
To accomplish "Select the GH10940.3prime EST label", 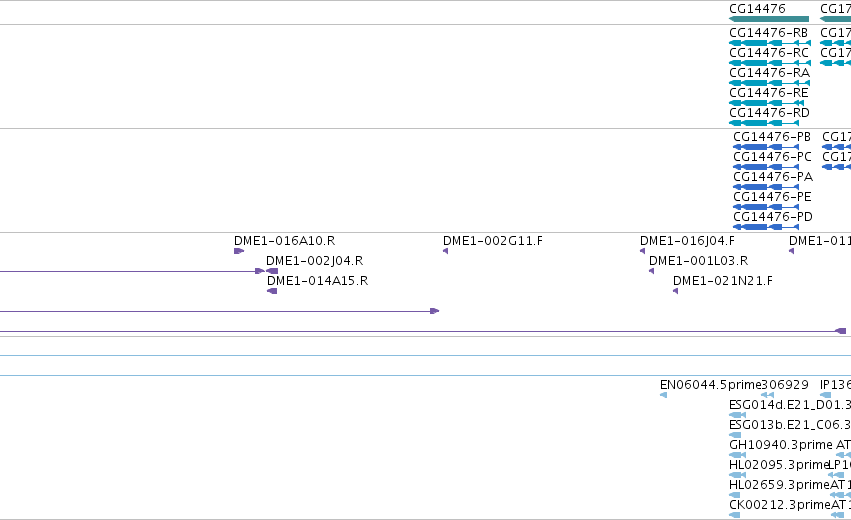I will [x=780, y=445].
